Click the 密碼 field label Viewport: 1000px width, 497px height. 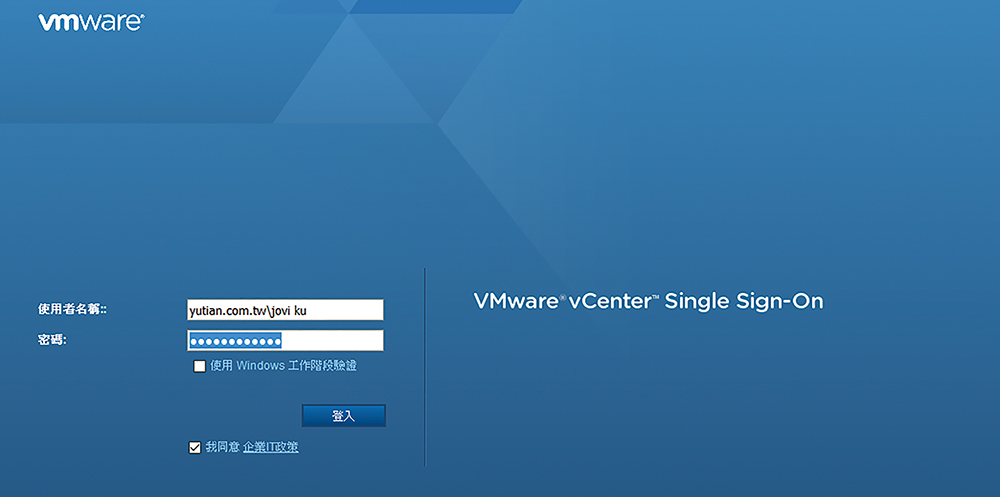pos(52,341)
